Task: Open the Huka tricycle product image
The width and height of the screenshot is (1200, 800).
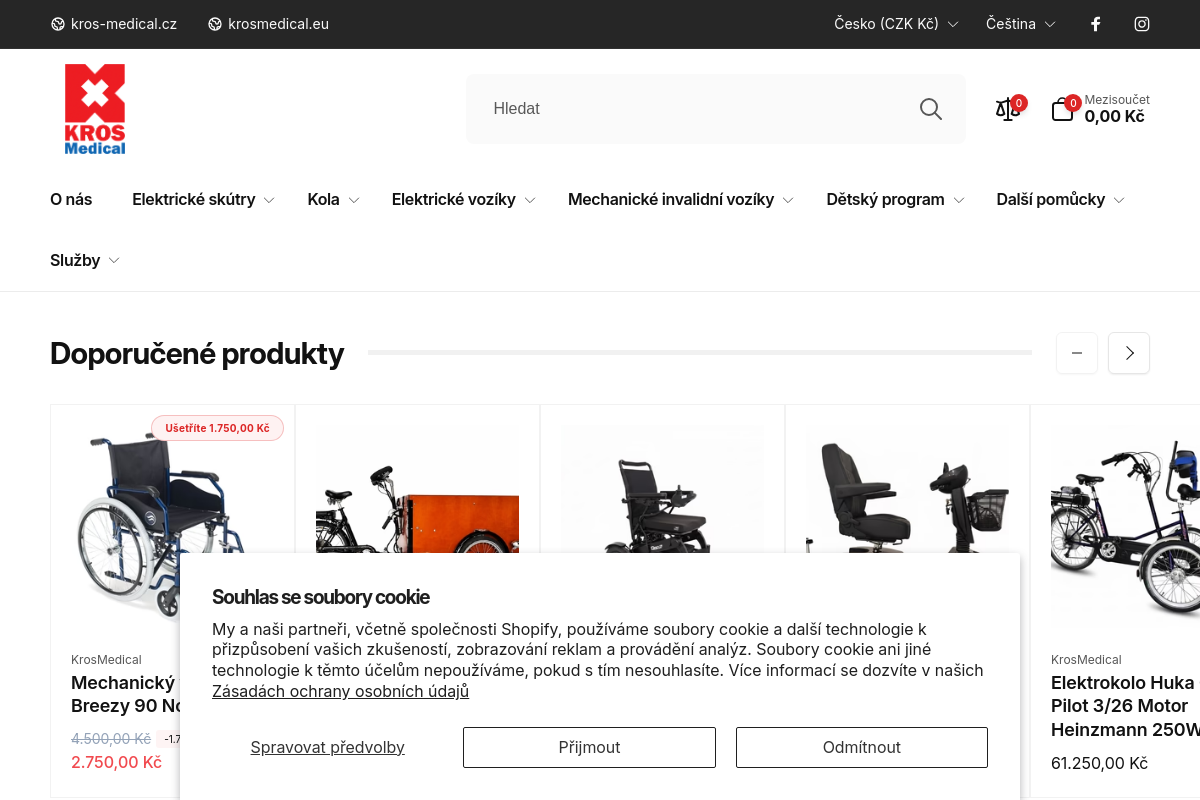Action: click(1125, 525)
